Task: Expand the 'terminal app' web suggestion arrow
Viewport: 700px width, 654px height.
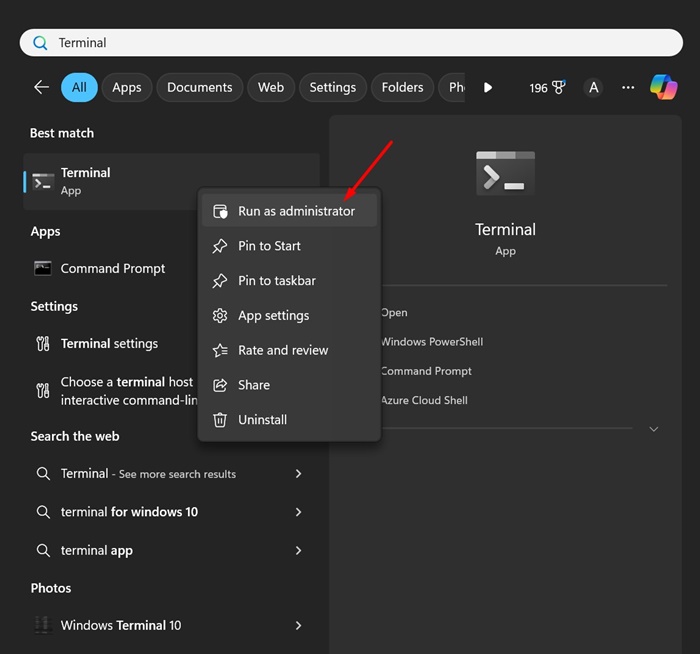Action: pyautogui.click(x=298, y=550)
